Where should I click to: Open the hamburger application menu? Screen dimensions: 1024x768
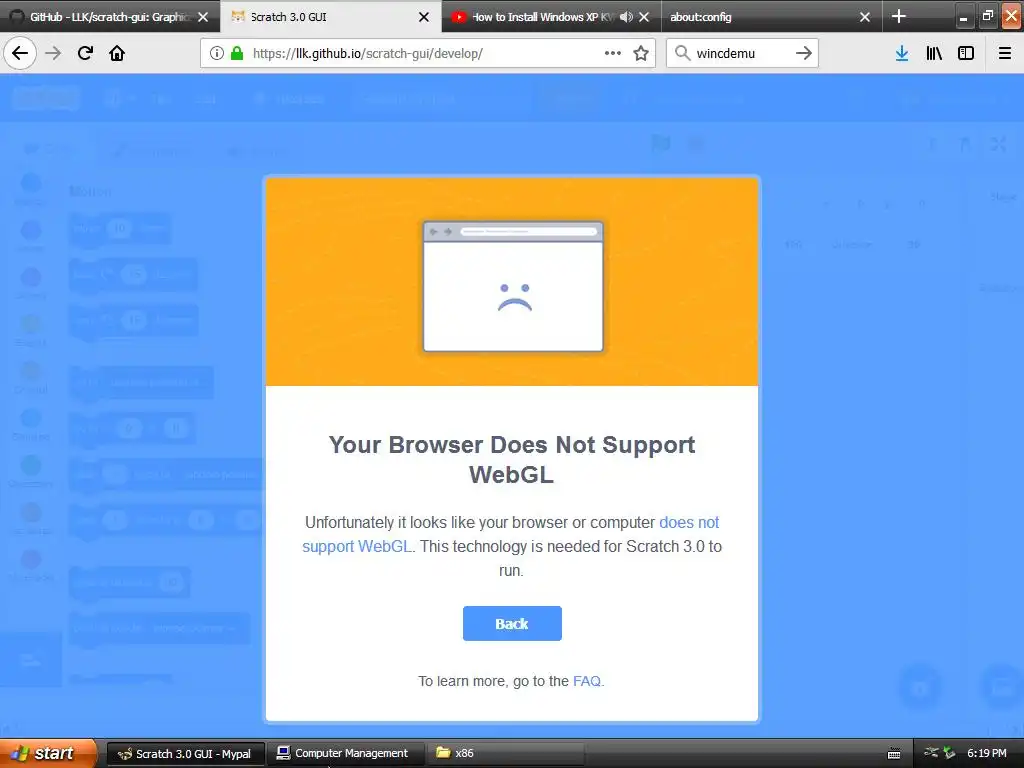click(x=1005, y=54)
